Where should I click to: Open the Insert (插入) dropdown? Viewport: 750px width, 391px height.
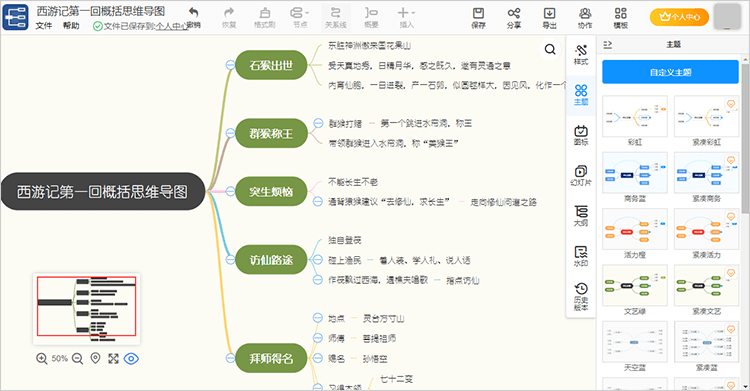(x=407, y=17)
